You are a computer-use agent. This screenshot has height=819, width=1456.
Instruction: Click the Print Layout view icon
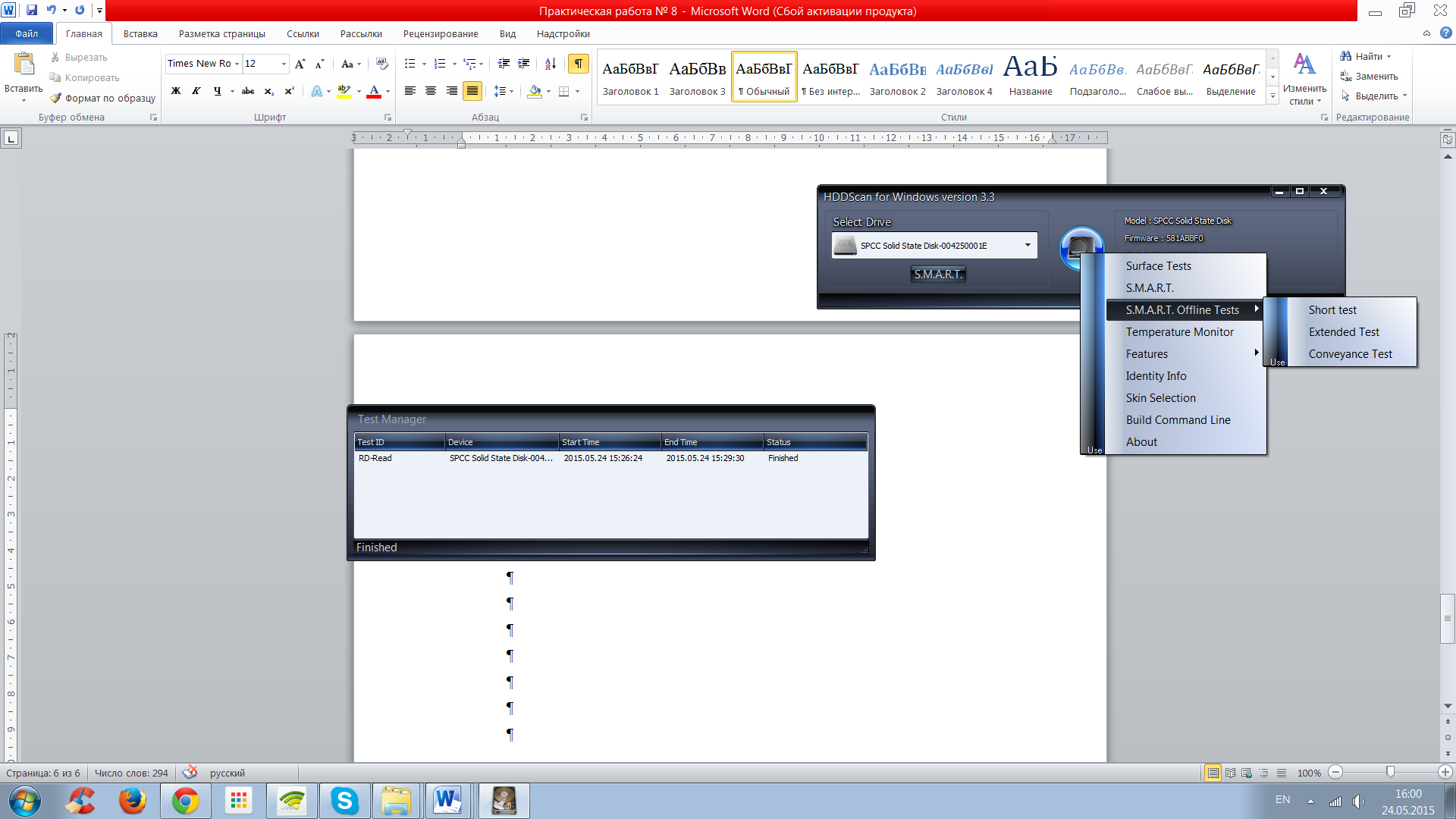click(x=1213, y=773)
